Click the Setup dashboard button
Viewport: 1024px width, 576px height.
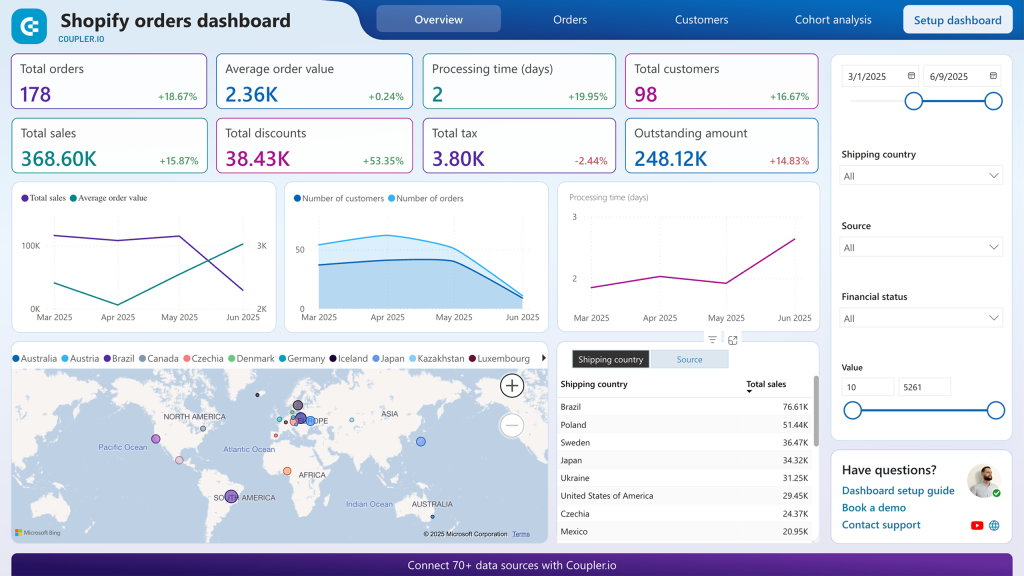(x=957, y=19)
